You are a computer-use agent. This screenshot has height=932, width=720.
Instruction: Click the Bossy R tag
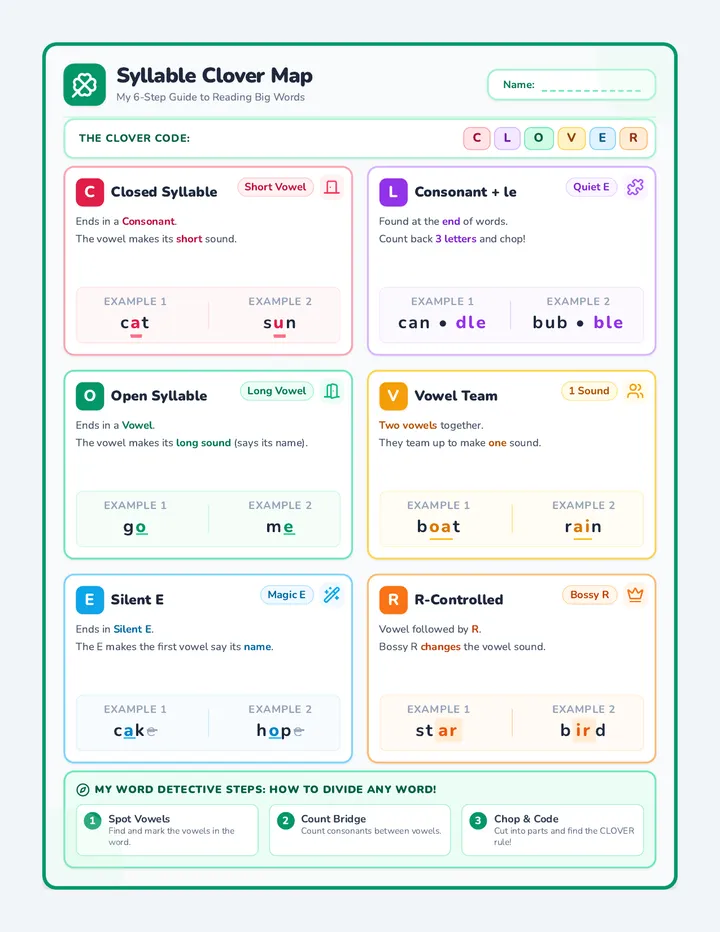[x=590, y=595]
